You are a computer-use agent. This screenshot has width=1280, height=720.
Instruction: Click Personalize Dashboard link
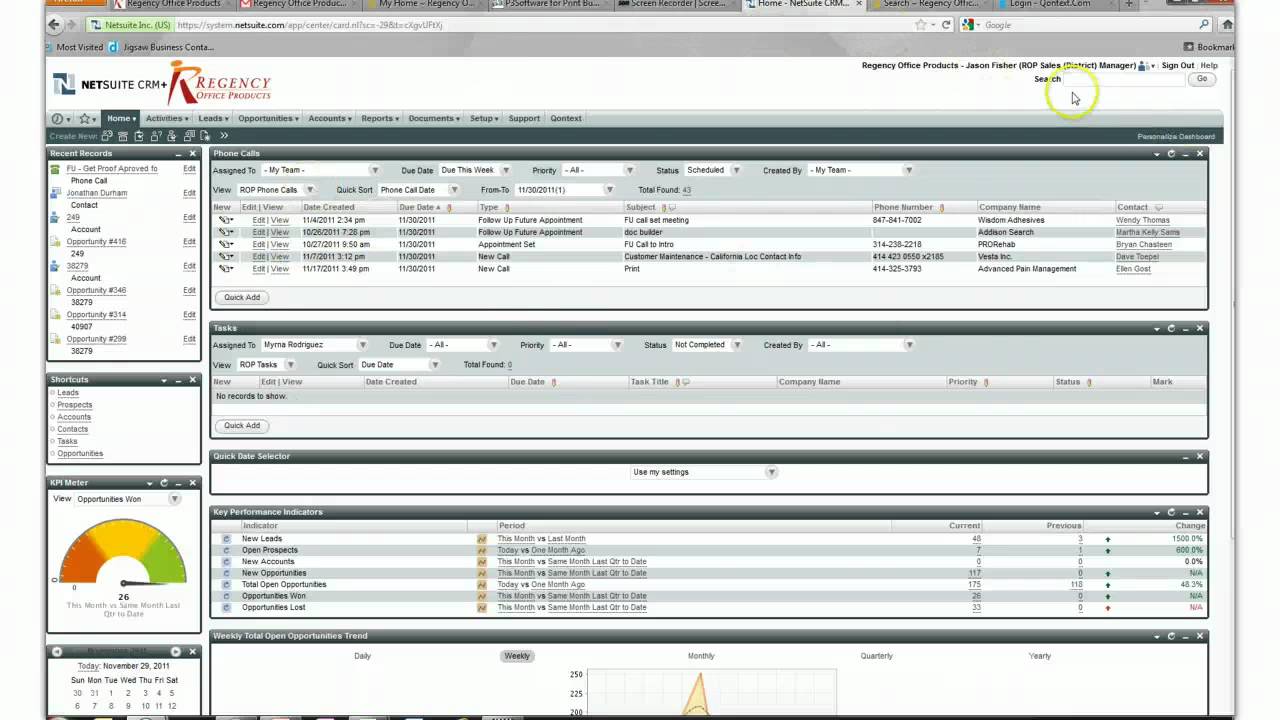tap(1176, 137)
